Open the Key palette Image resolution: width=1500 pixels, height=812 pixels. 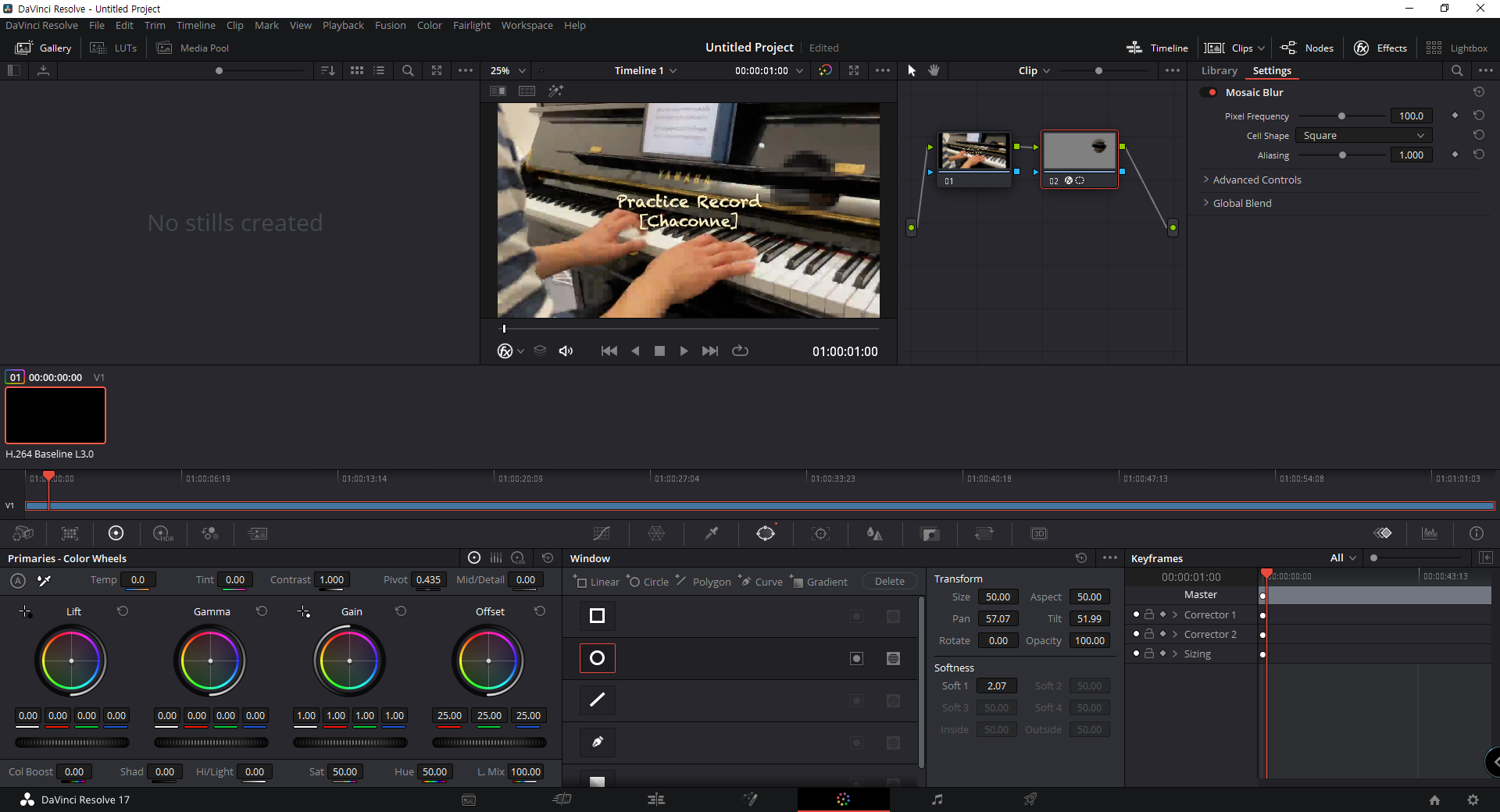930,533
